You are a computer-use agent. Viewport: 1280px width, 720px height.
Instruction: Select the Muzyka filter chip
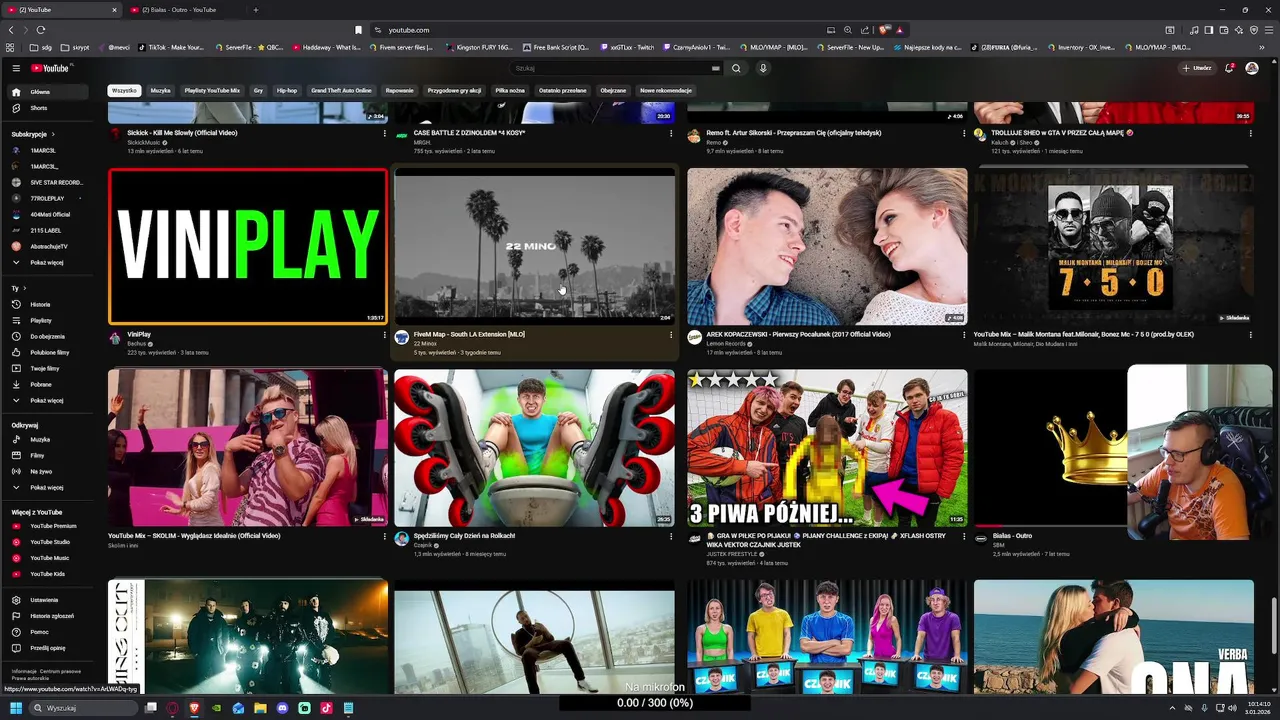tap(160, 90)
